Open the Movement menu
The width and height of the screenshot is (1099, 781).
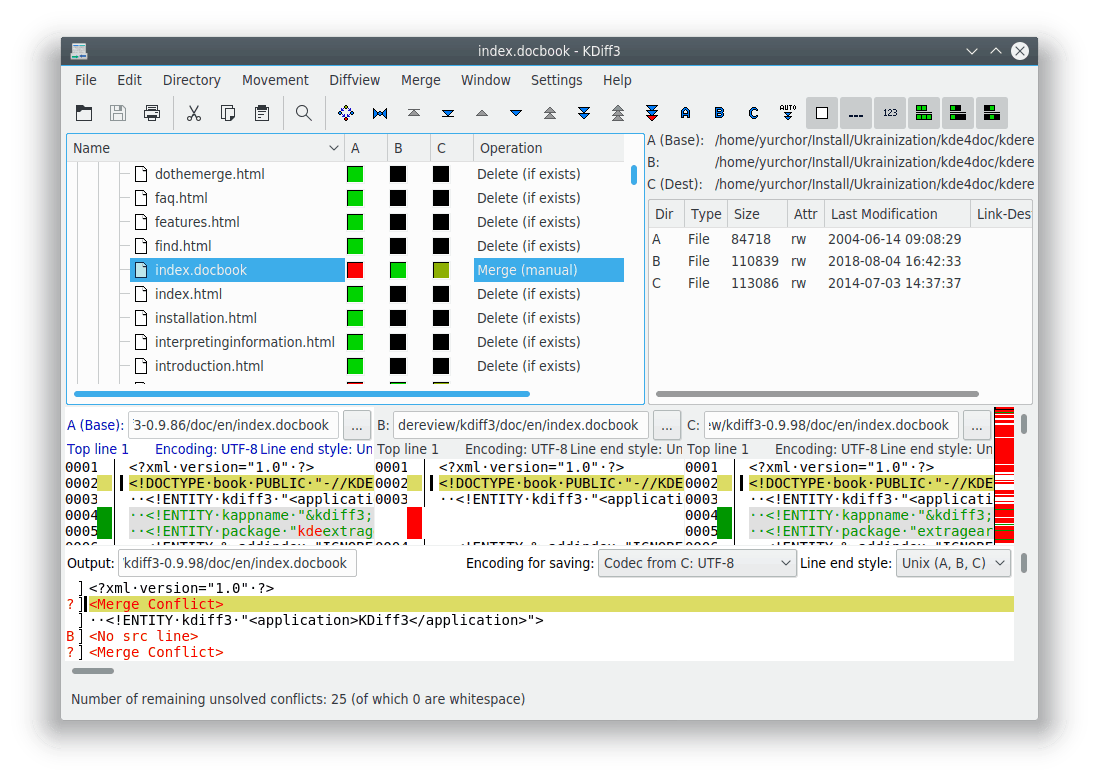click(275, 80)
